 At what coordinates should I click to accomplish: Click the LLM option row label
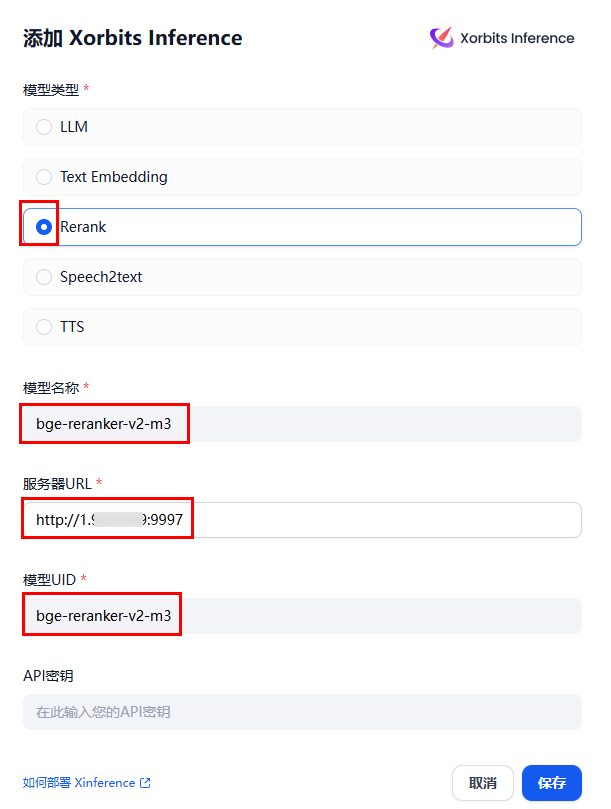pyautogui.click(x=74, y=127)
